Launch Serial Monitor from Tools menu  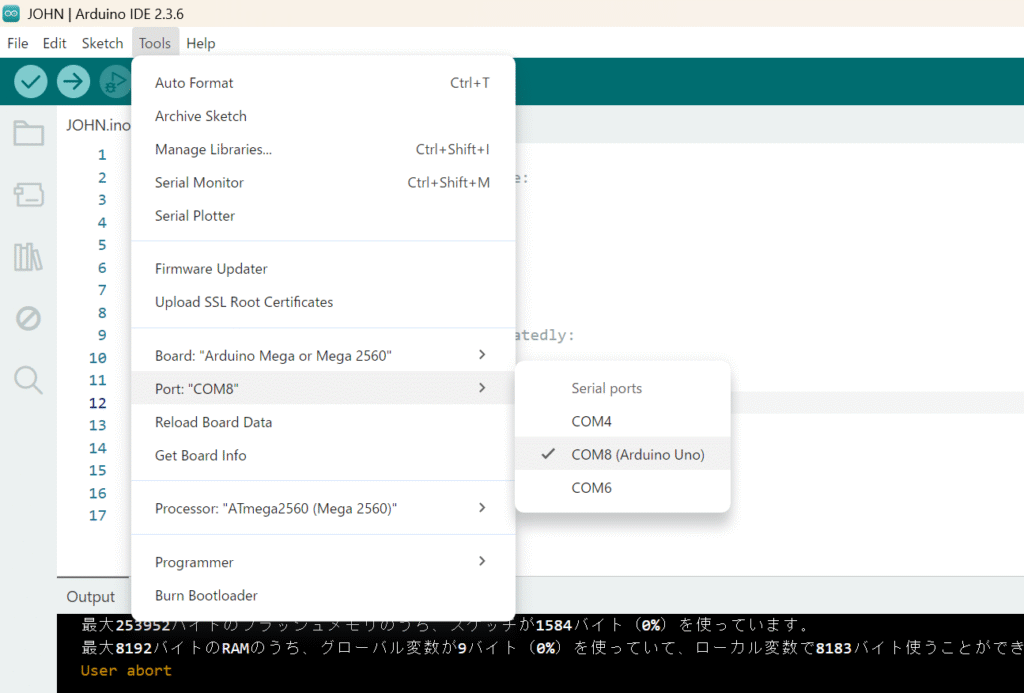click(323, 183)
